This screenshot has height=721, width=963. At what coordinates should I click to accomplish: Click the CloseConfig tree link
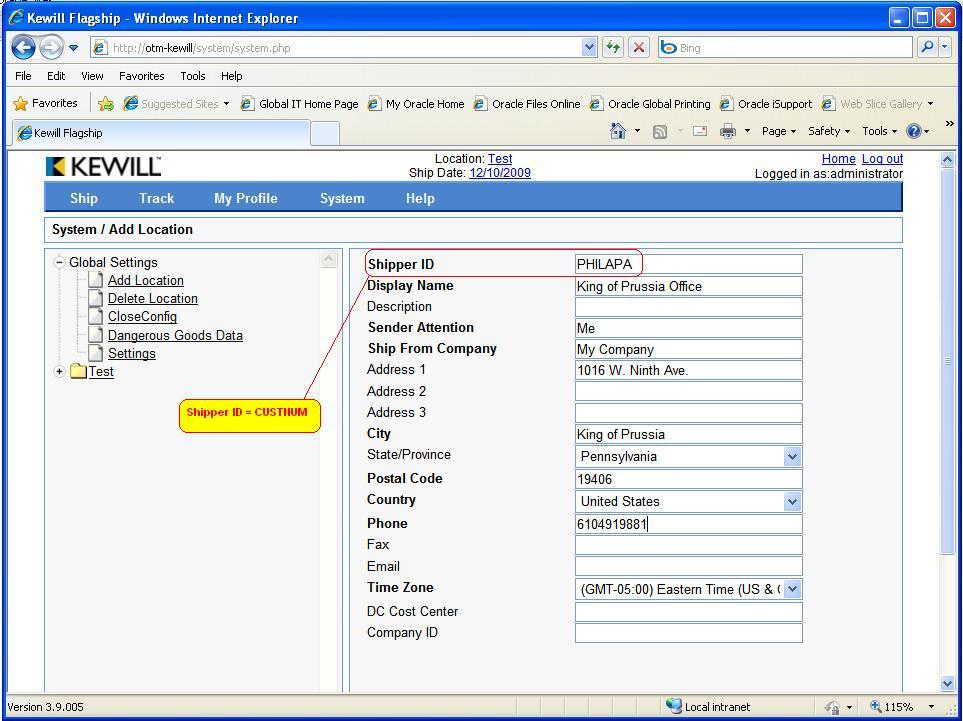pos(142,316)
